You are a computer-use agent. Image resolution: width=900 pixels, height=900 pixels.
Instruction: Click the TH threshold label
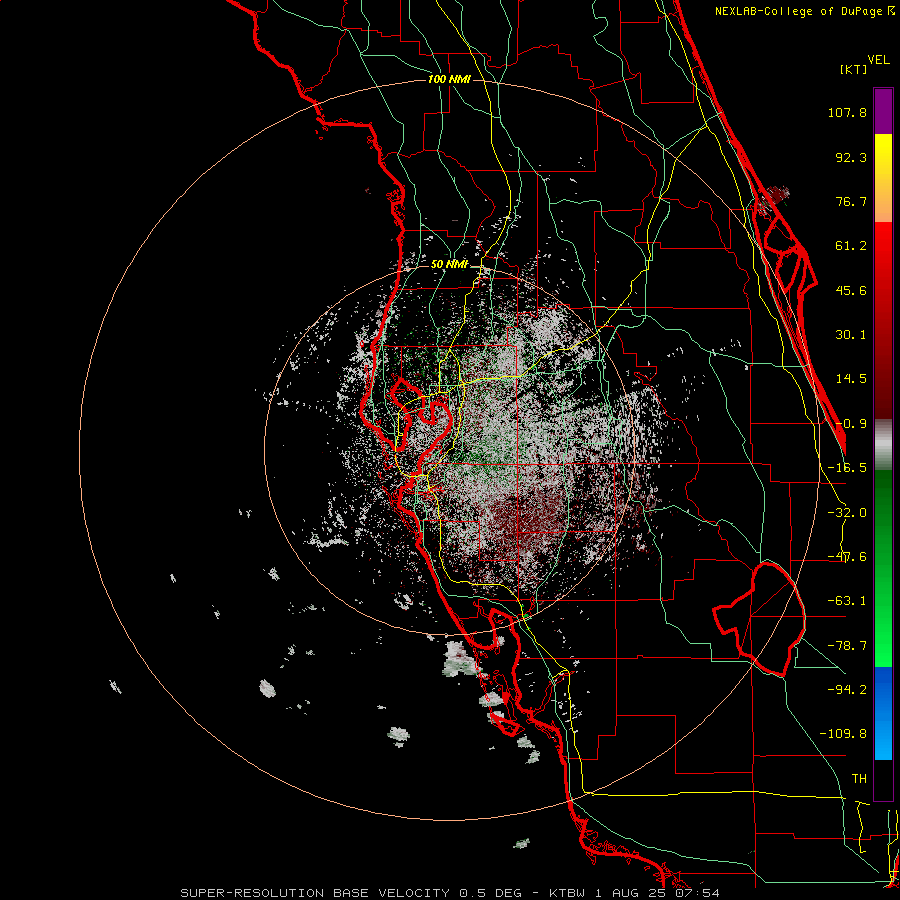pyautogui.click(x=859, y=778)
